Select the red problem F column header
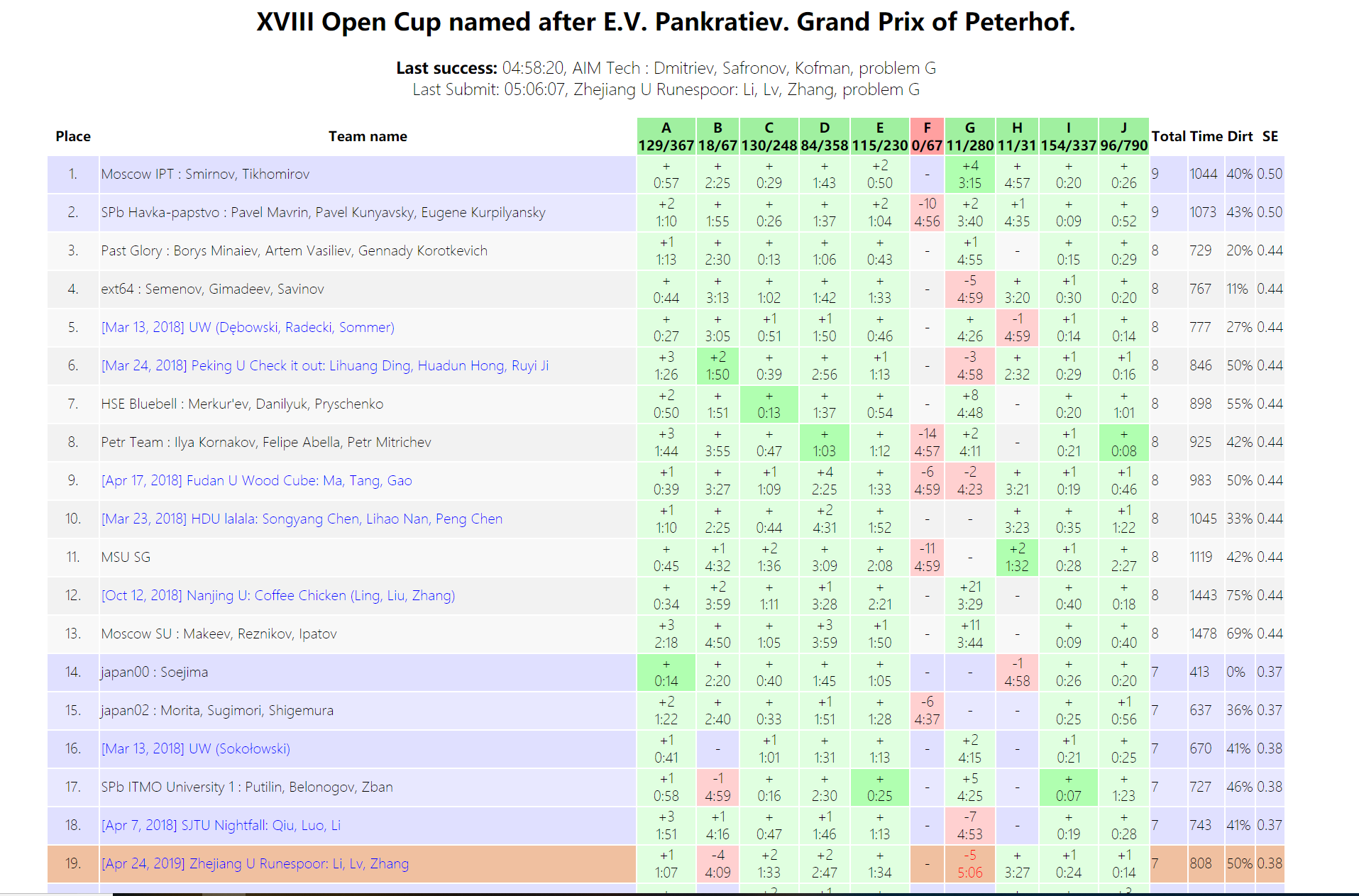This screenshot has height=896, width=1359. [927, 136]
